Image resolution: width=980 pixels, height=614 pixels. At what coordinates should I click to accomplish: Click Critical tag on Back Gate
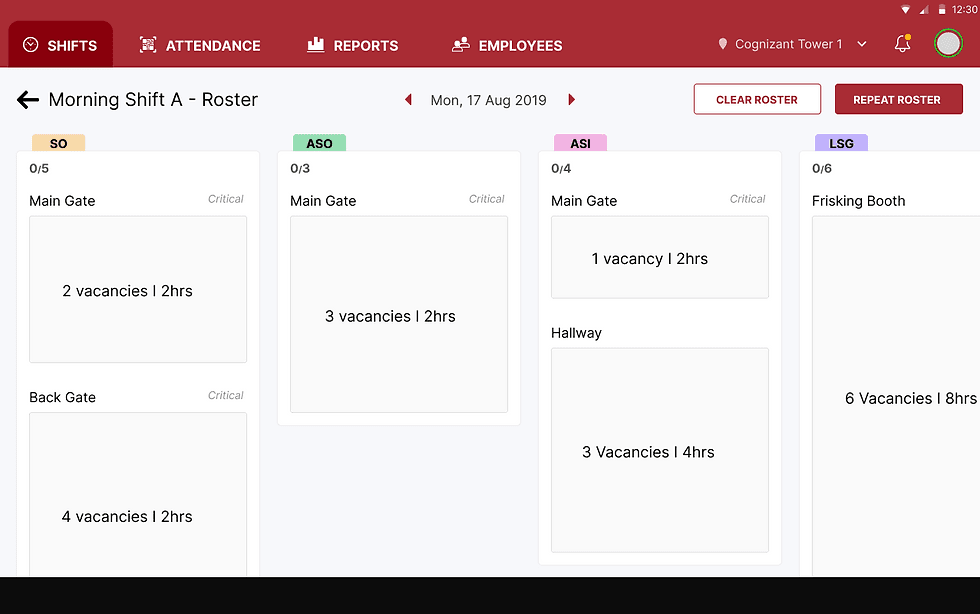coord(226,395)
